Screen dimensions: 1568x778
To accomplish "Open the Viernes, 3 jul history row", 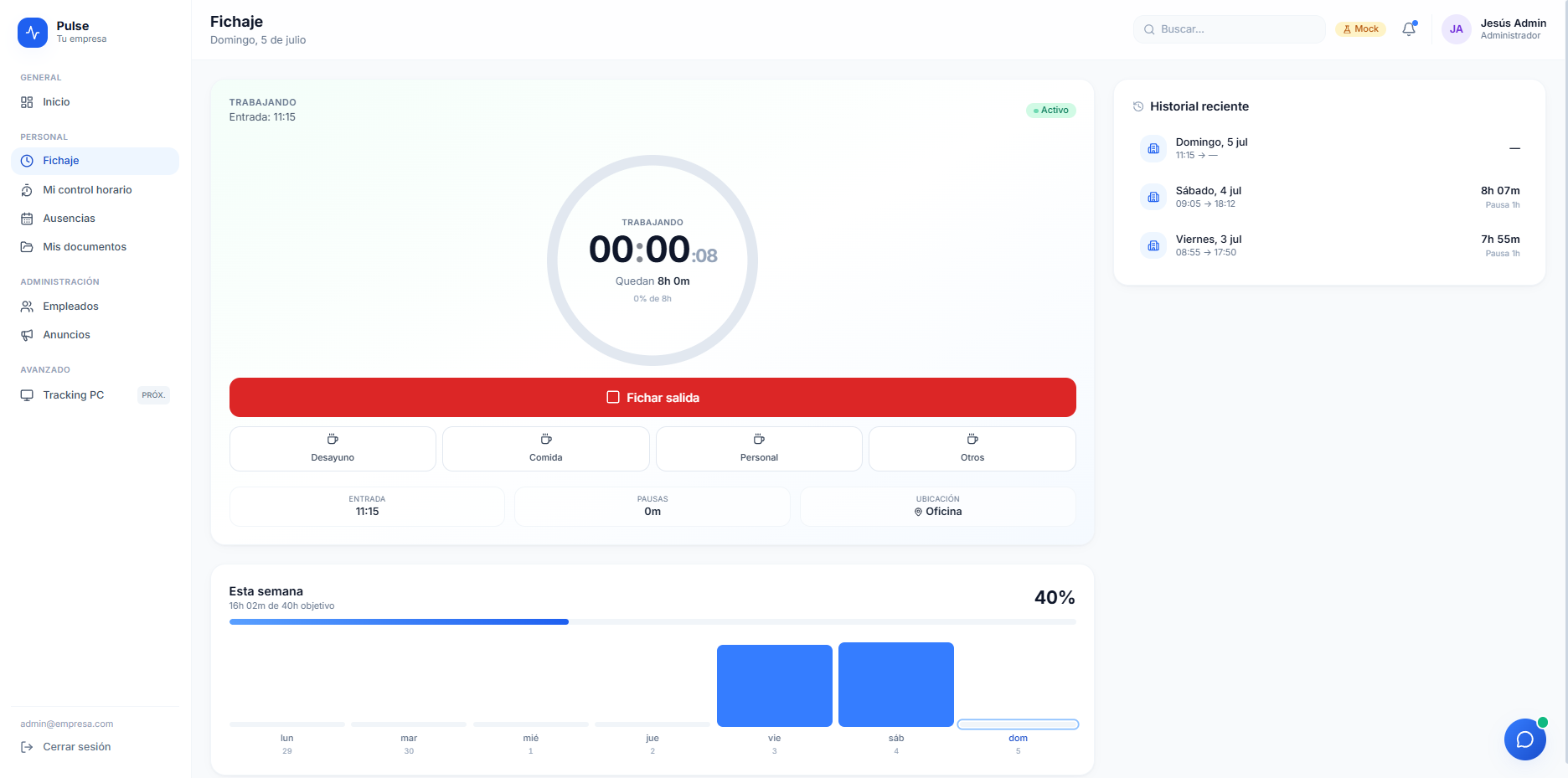I will pyautogui.click(x=1329, y=245).
